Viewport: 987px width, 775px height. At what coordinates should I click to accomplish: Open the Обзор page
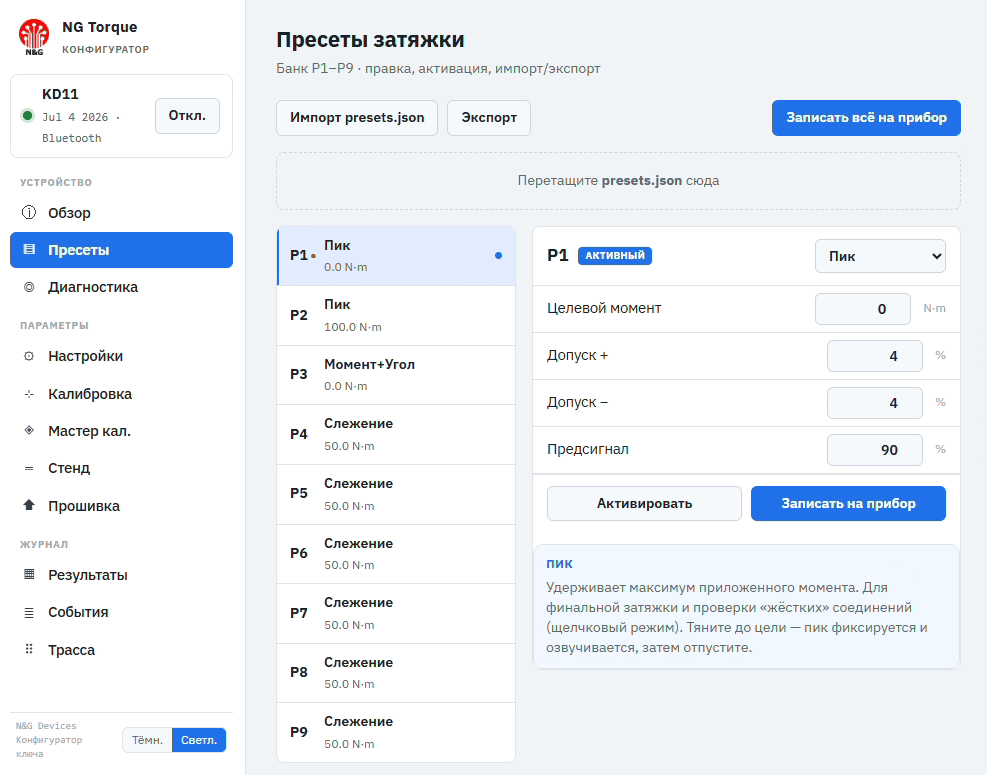pyautogui.click(x=121, y=213)
